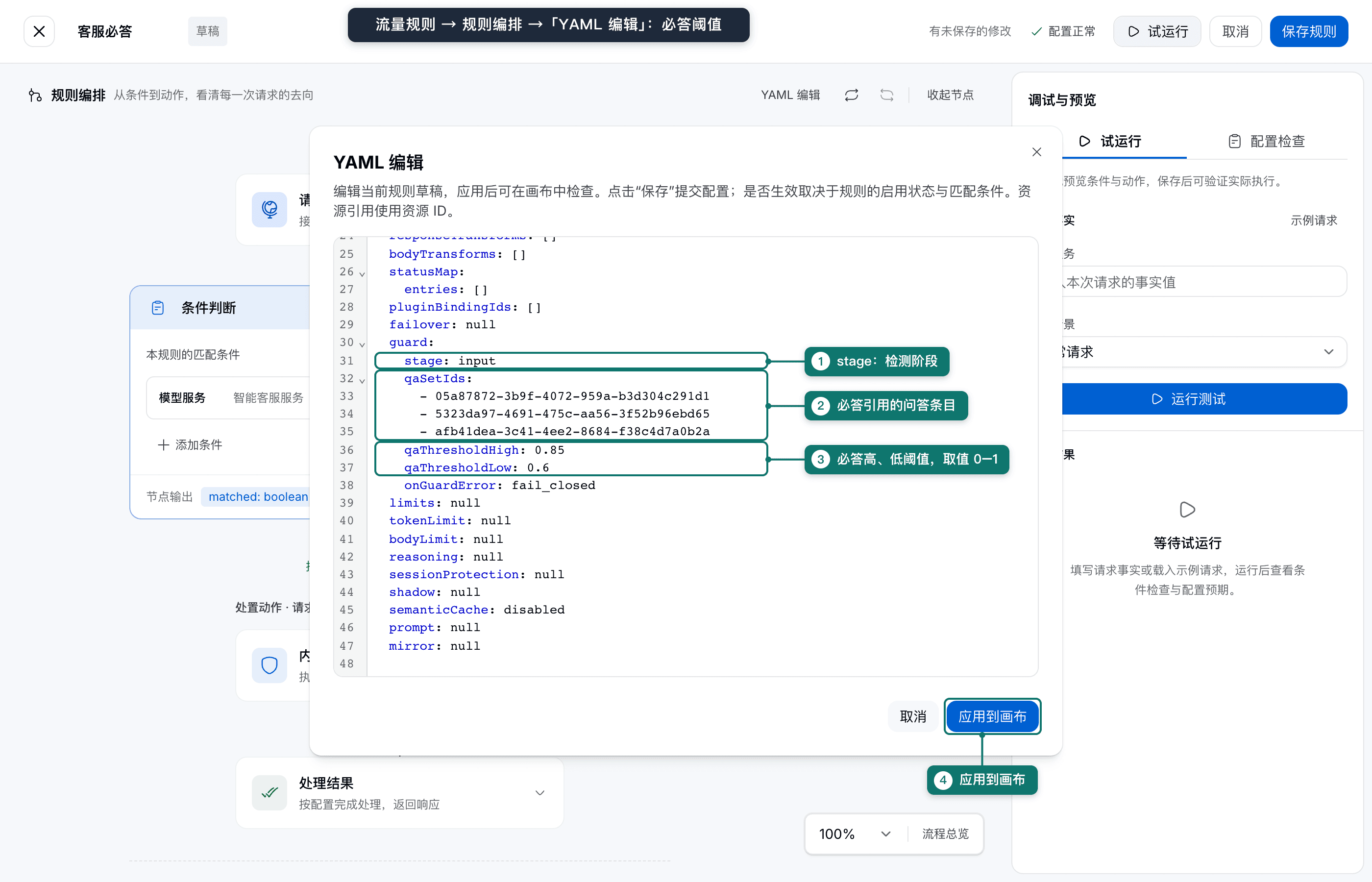Close the YAML 编辑 dialog
The width and height of the screenshot is (1372, 882).
(1036, 152)
